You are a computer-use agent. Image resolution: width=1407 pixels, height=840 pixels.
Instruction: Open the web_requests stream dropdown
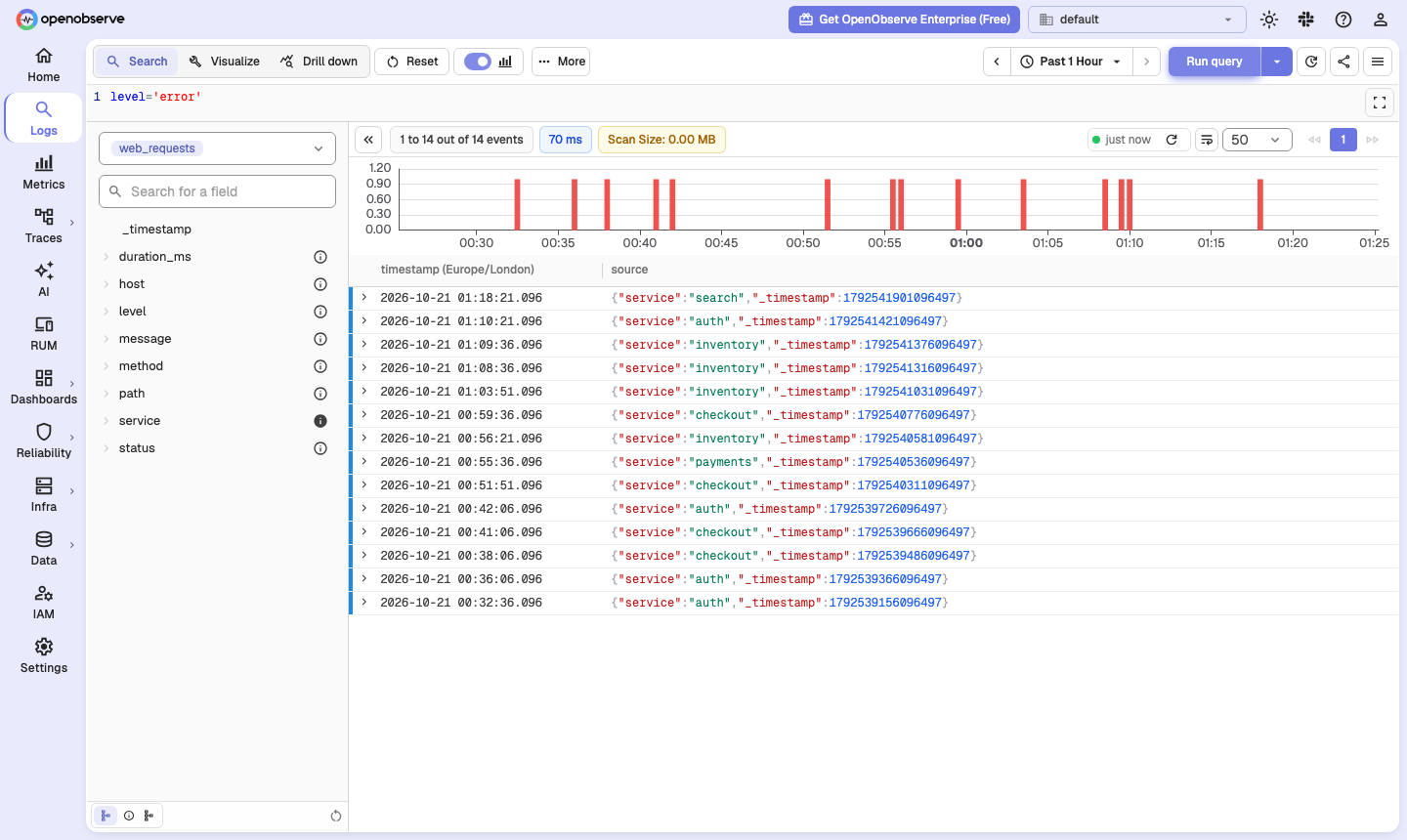[217, 148]
